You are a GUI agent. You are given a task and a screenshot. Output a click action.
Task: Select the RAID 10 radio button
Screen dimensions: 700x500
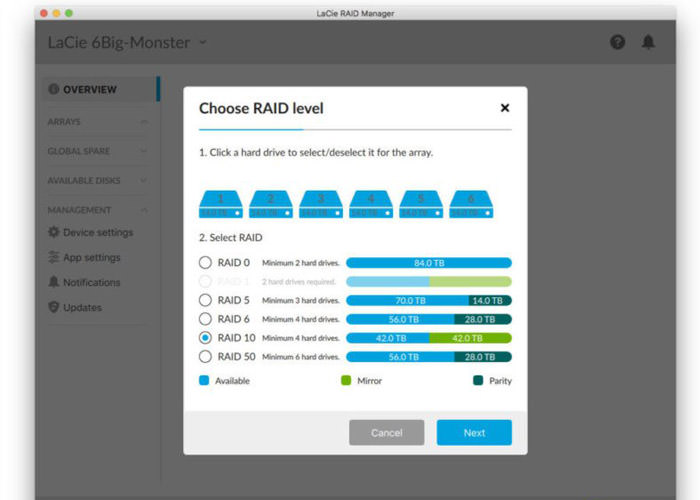pos(205,338)
